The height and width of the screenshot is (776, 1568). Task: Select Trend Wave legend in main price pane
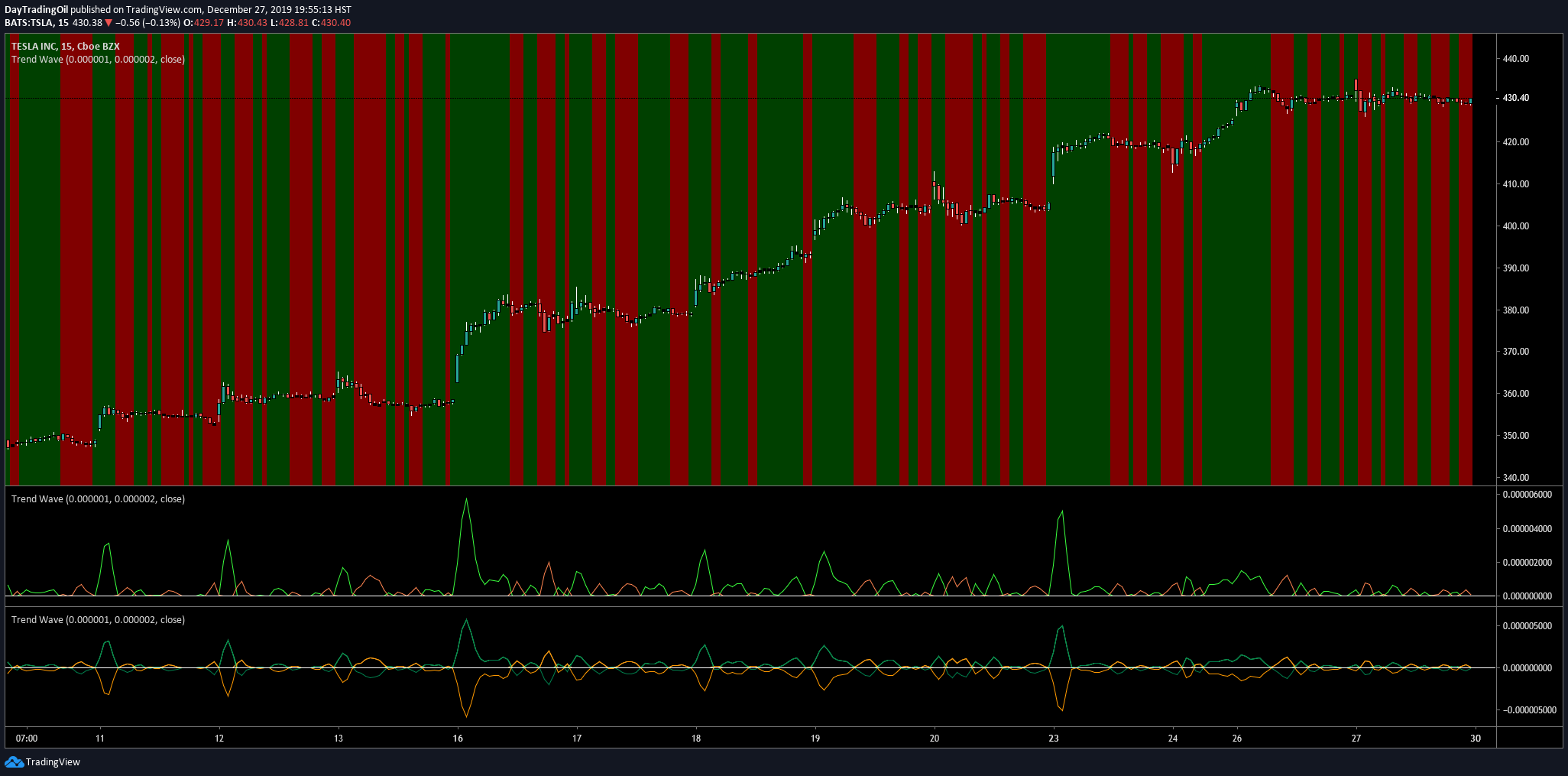pos(98,59)
